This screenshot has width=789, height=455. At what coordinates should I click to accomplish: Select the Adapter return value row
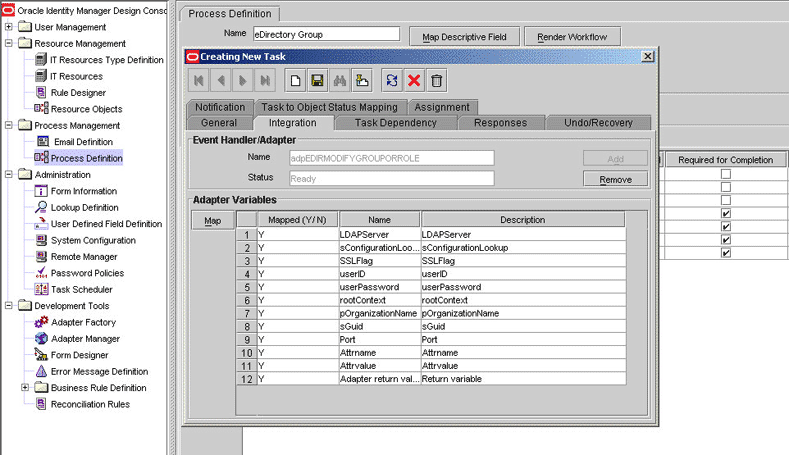[431, 378]
